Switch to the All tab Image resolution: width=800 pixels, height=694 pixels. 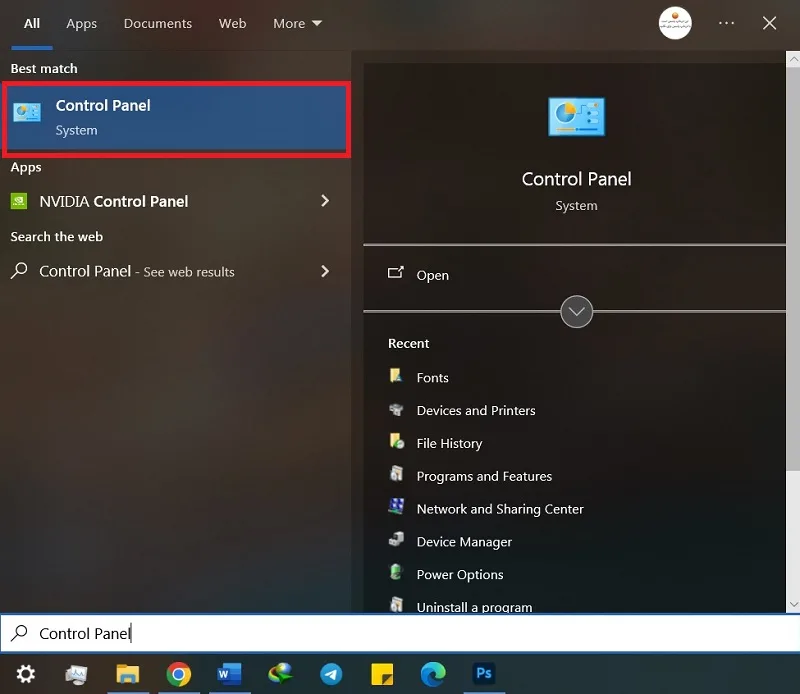[32, 23]
